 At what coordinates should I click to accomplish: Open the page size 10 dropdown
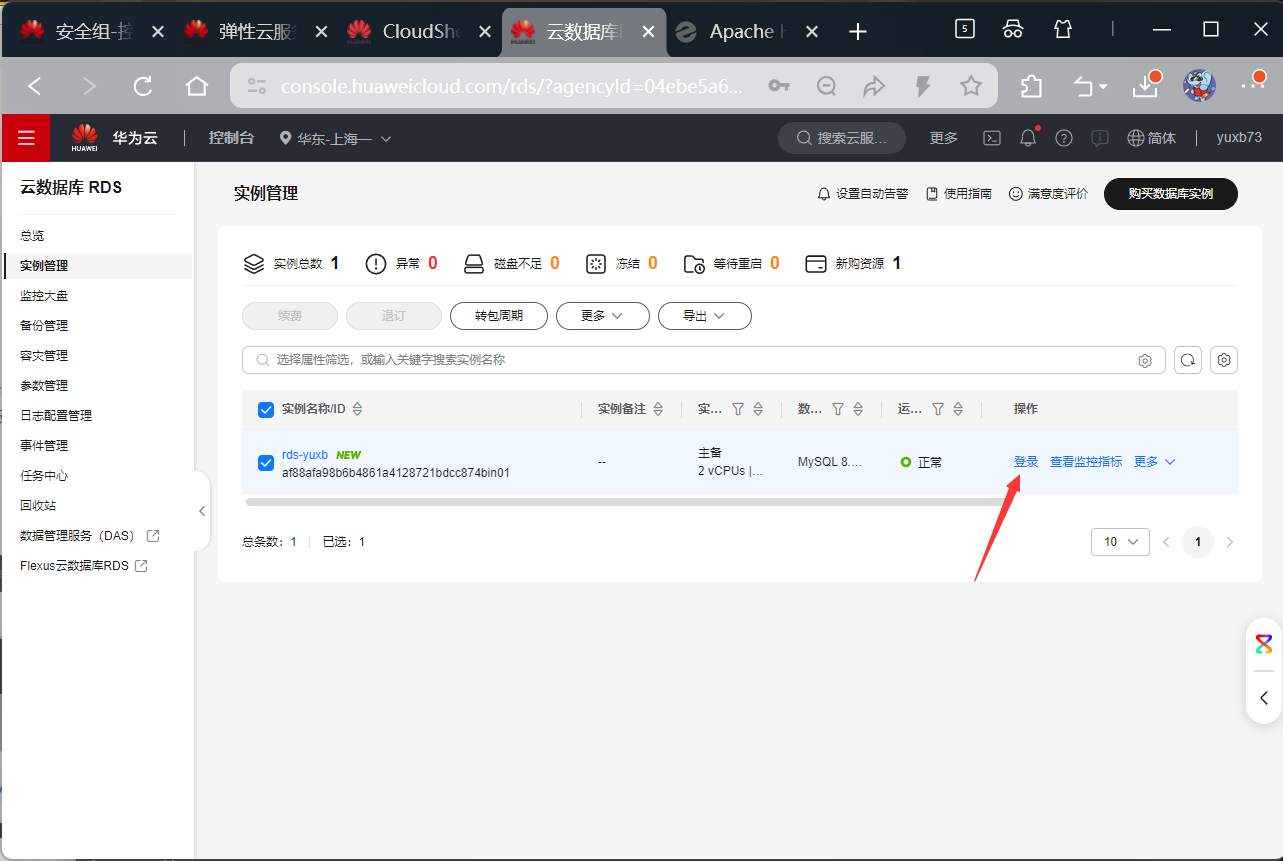point(1120,542)
